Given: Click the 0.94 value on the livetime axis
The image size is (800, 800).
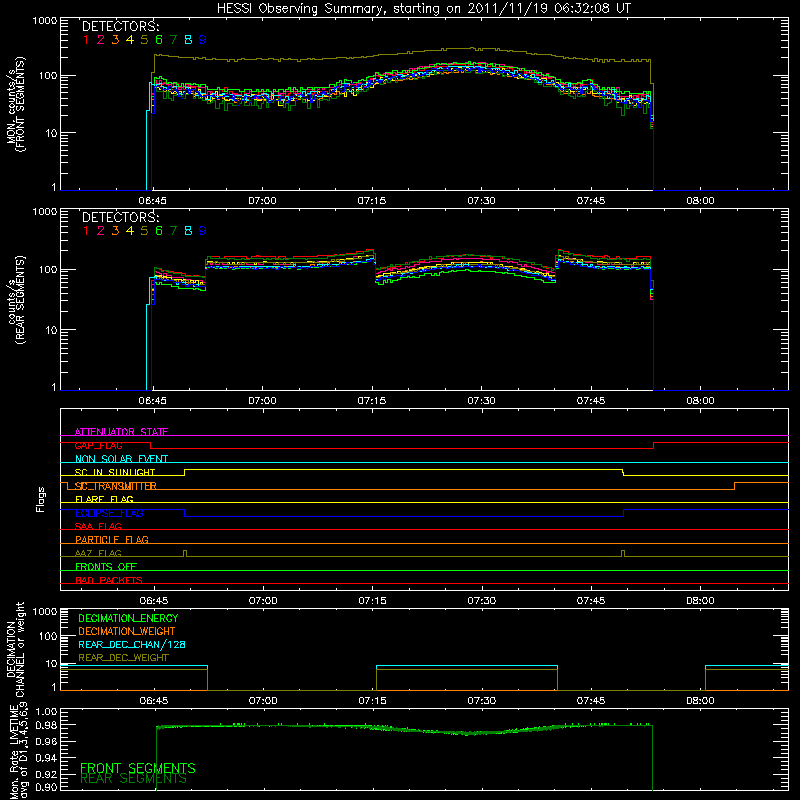Looking at the screenshot, I should coord(46,757).
